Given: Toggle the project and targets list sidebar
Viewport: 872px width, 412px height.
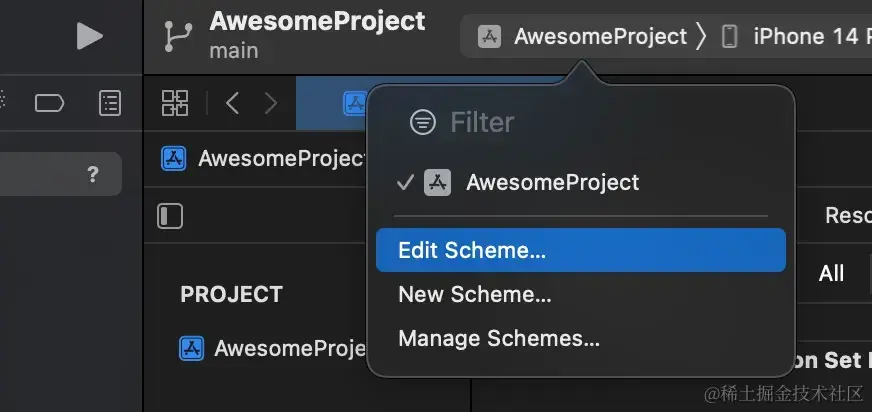Looking at the screenshot, I should pos(170,216).
